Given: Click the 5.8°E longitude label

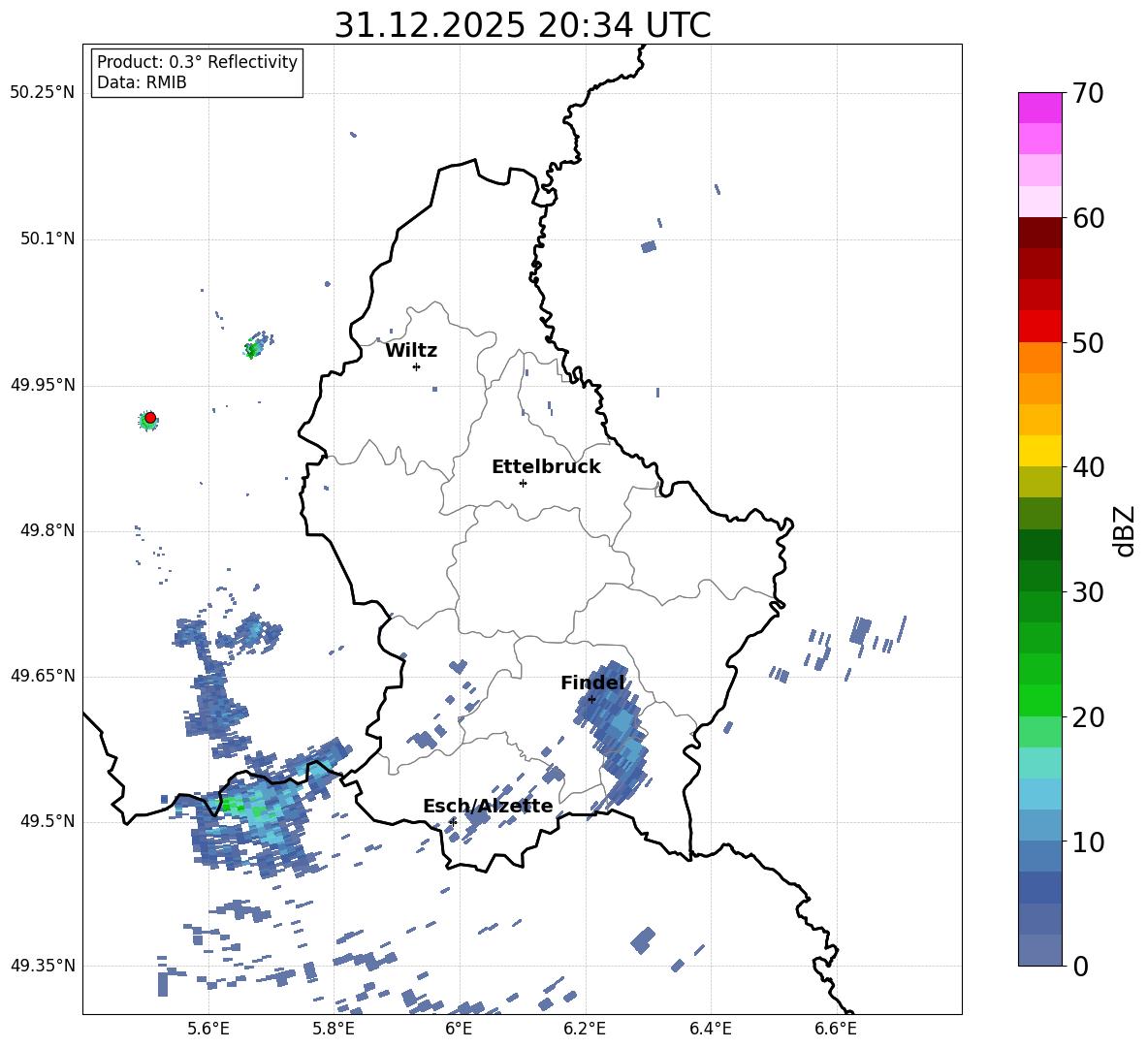Looking at the screenshot, I should tap(334, 1030).
